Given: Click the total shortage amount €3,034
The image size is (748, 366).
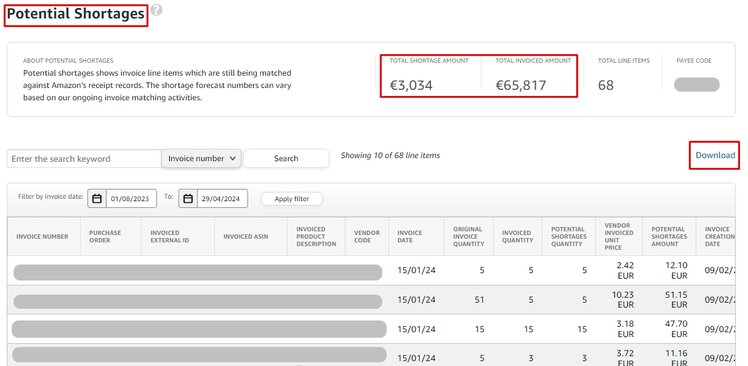Looking at the screenshot, I should (x=411, y=85).
